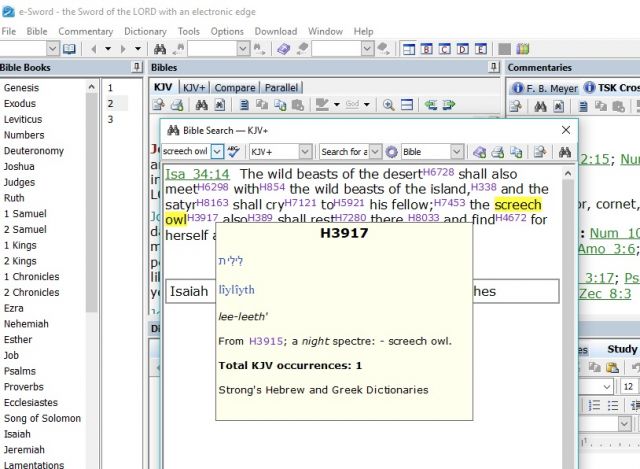Open the Isa 34:14 verse link
The width and height of the screenshot is (640, 469).
pyautogui.click(x=198, y=174)
